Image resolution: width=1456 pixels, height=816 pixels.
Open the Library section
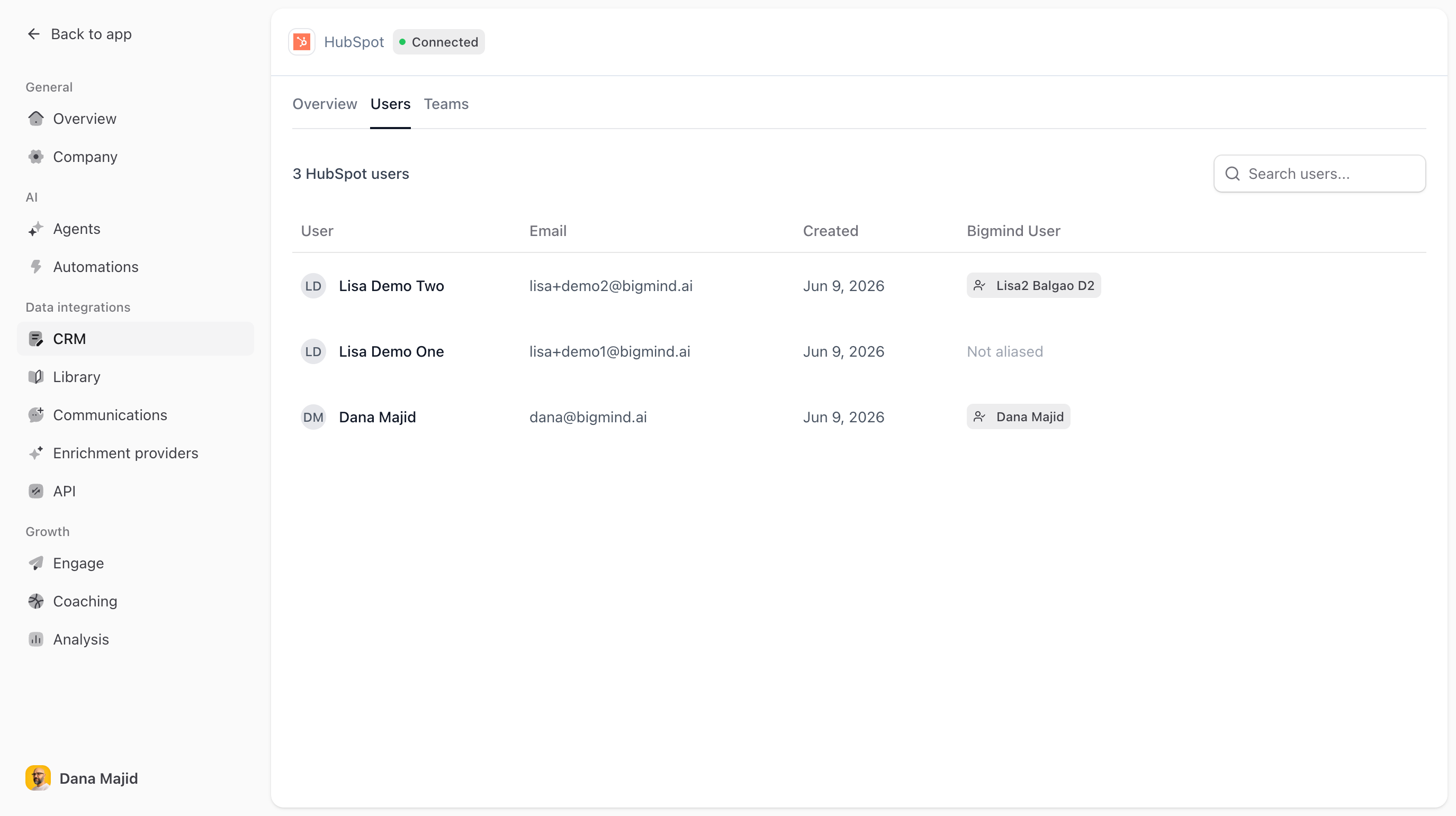pos(136,377)
